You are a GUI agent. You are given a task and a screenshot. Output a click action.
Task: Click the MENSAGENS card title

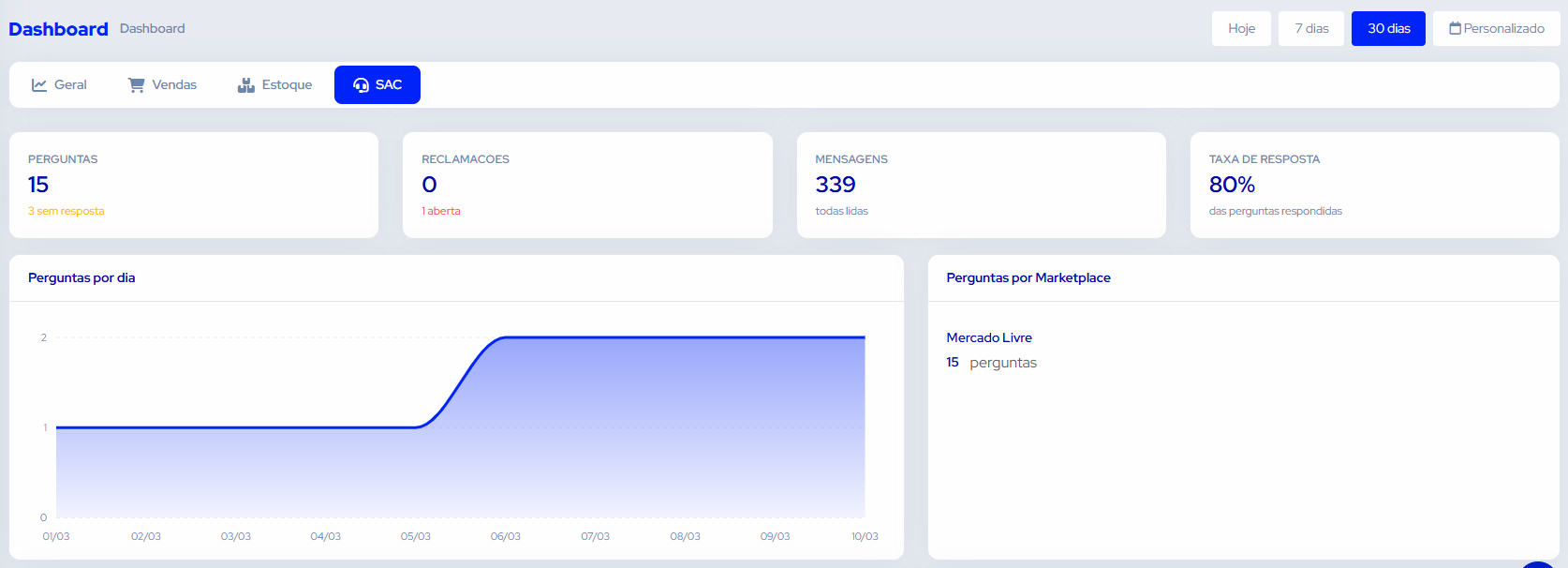point(851,159)
